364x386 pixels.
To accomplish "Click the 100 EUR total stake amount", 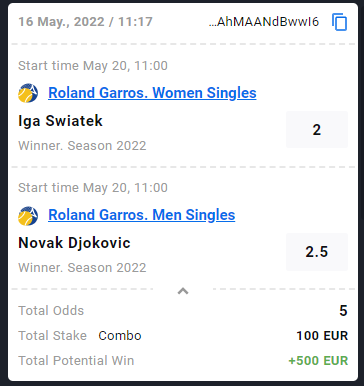I will coord(322,336).
